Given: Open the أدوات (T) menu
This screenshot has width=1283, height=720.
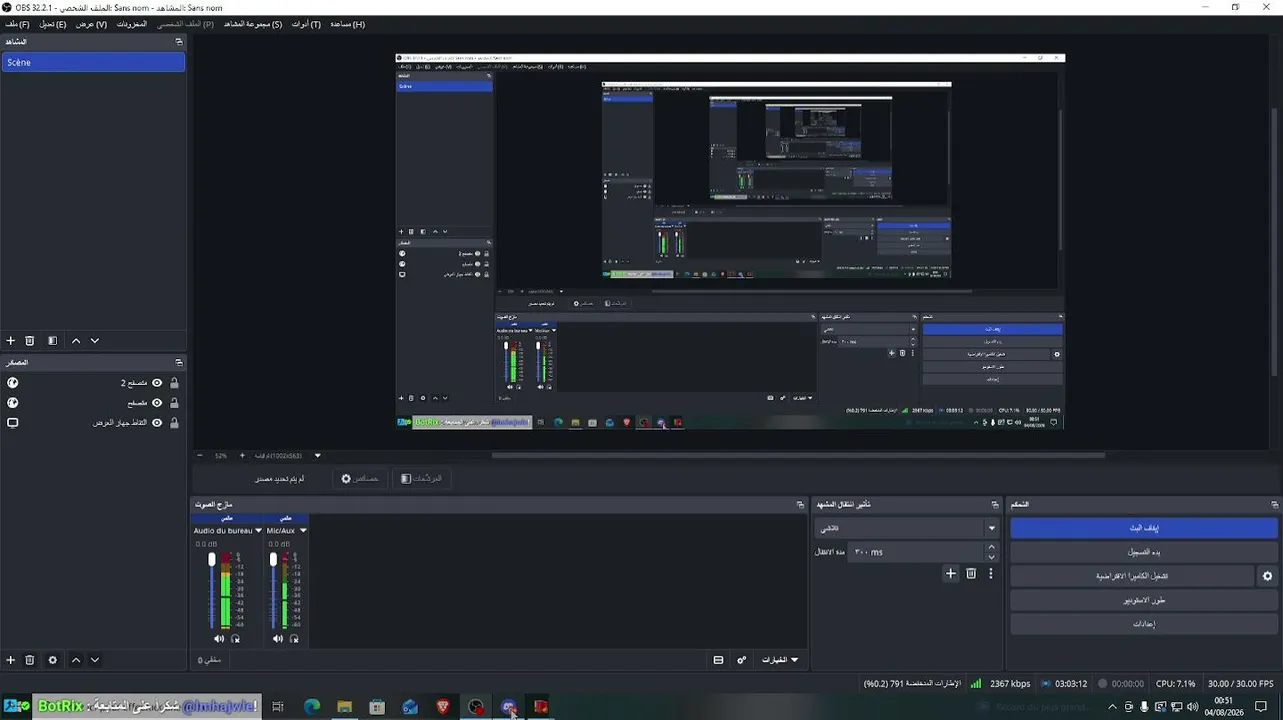Looking at the screenshot, I should [306, 24].
